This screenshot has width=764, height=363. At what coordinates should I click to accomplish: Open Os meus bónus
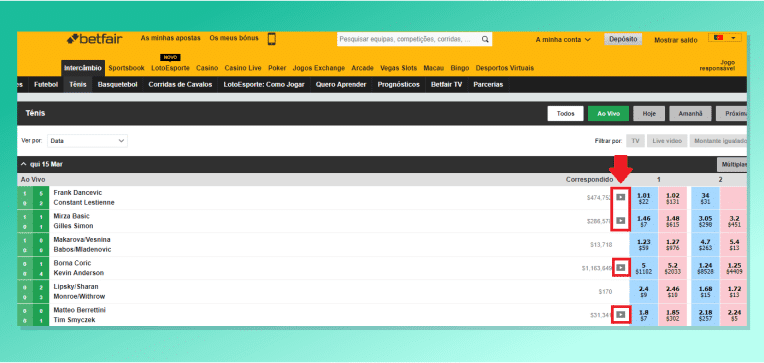click(x=234, y=38)
